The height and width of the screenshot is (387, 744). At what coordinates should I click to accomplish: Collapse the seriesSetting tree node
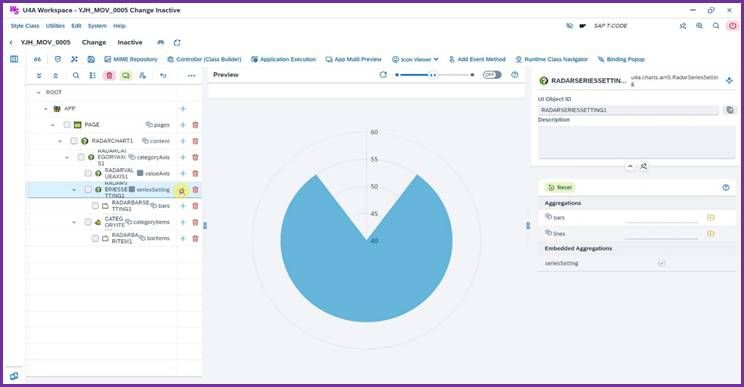74,190
